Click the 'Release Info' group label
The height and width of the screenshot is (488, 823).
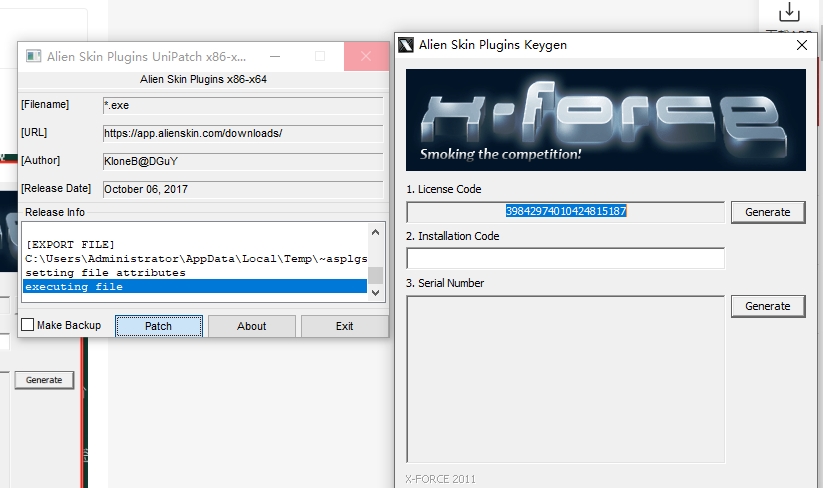point(55,212)
